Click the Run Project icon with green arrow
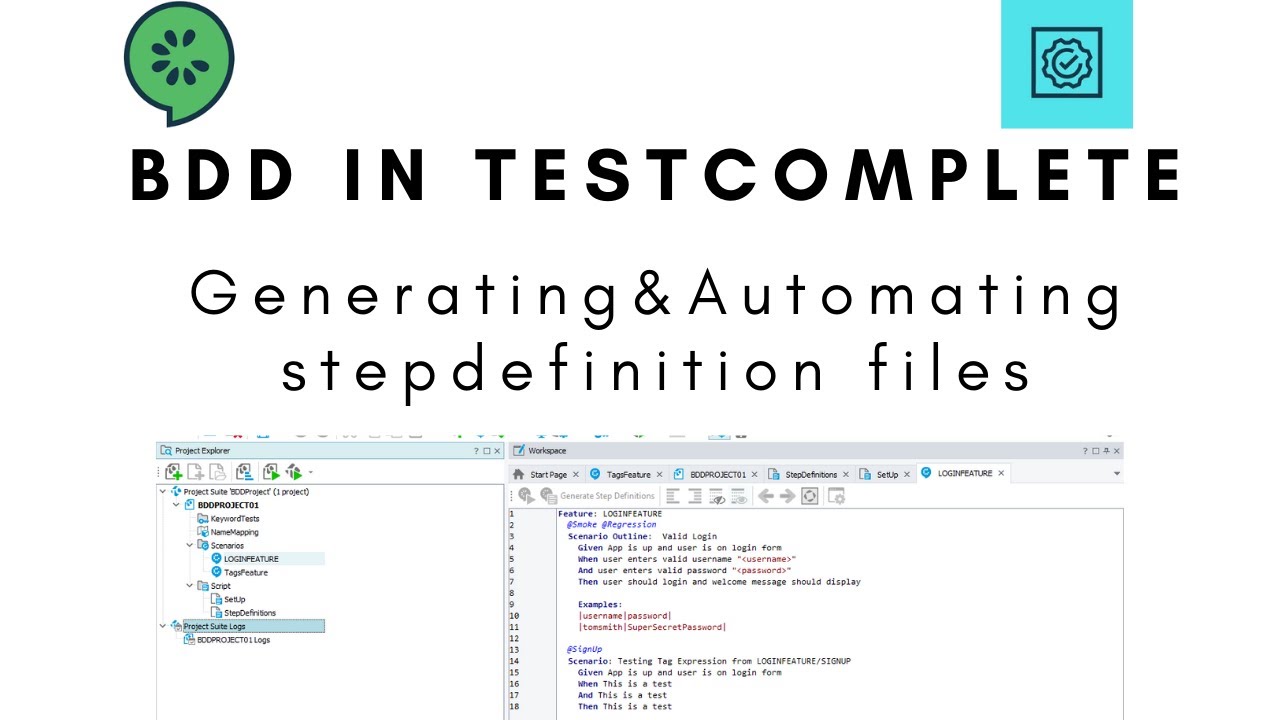 click(271, 472)
